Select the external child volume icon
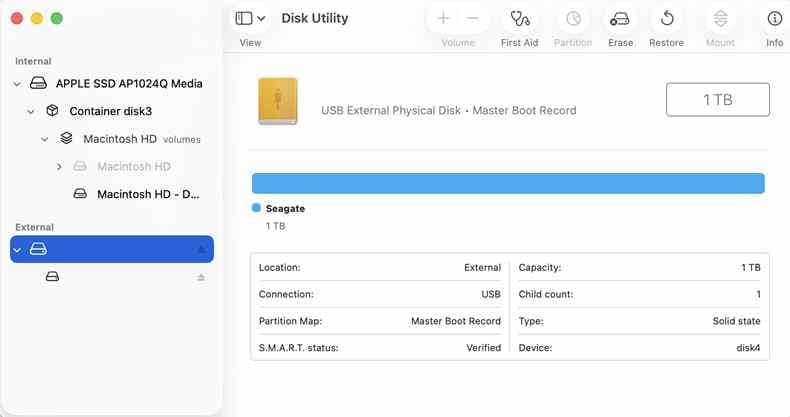Viewport: 790px width, 417px height. 52,276
